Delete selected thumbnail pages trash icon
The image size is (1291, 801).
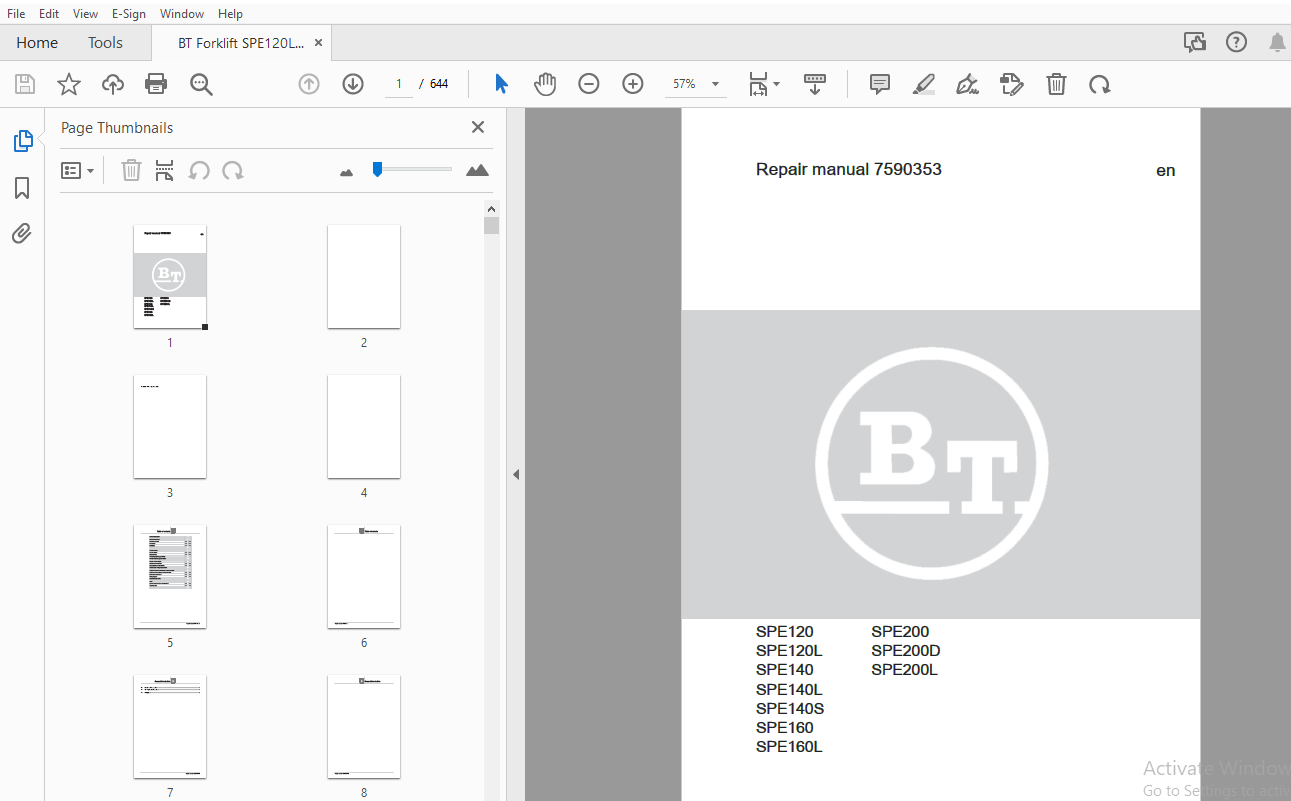pyautogui.click(x=131, y=171)
